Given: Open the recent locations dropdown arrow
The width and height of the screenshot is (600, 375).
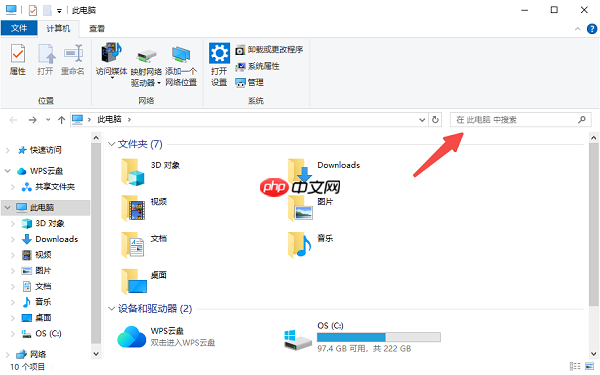Looking at the screenshot, I should (x=48, y=120).
